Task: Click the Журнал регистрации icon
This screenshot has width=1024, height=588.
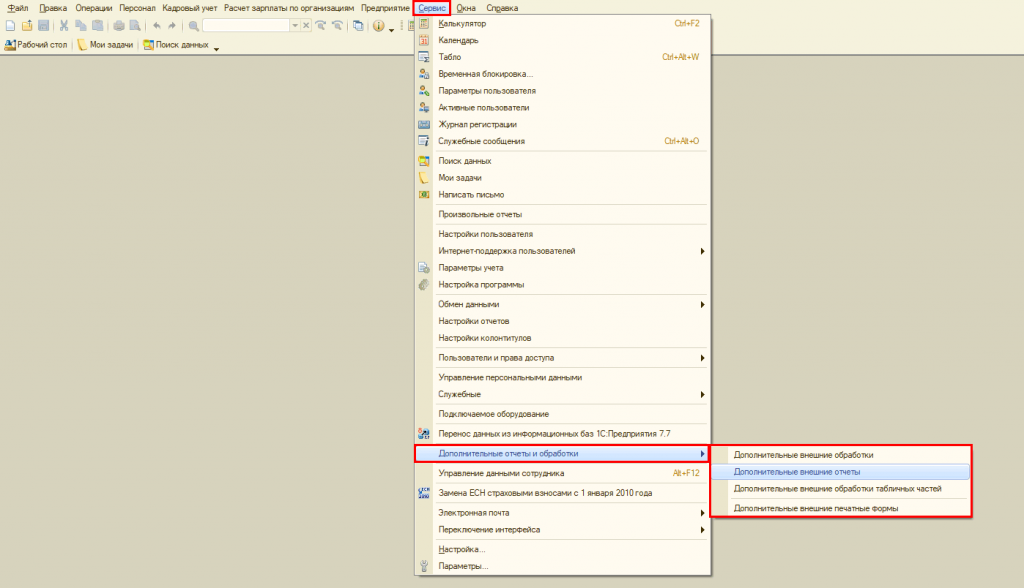Action: click(424, 124)
